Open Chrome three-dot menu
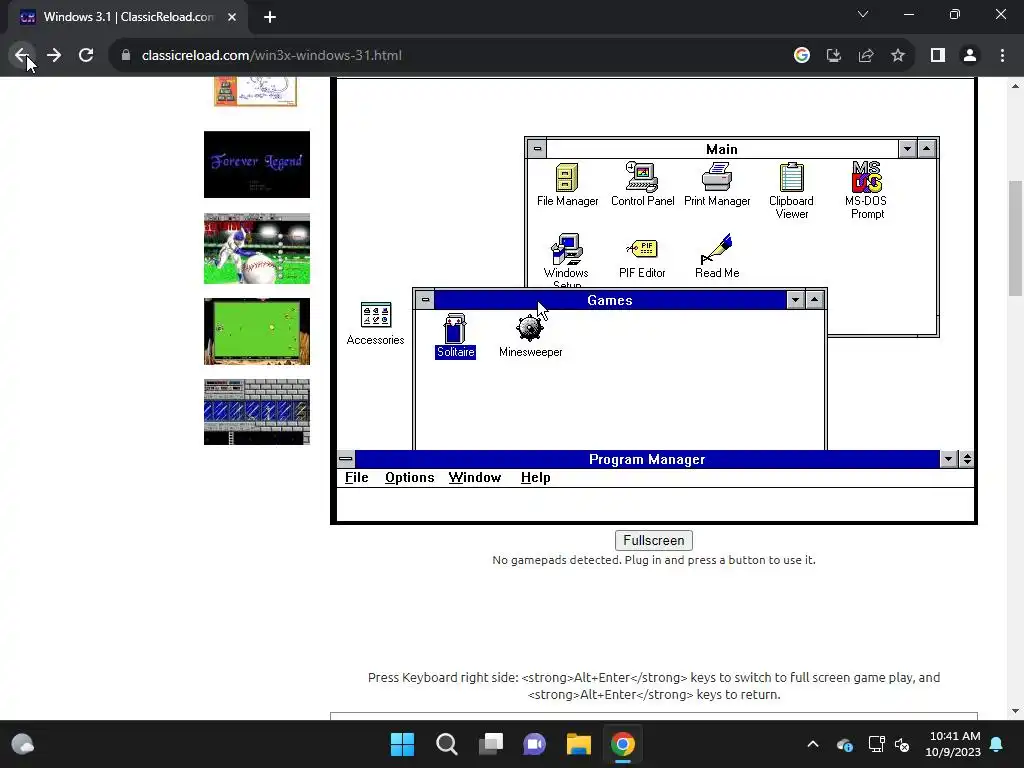The image size is (1024, 768). [x=1002, y=56]
